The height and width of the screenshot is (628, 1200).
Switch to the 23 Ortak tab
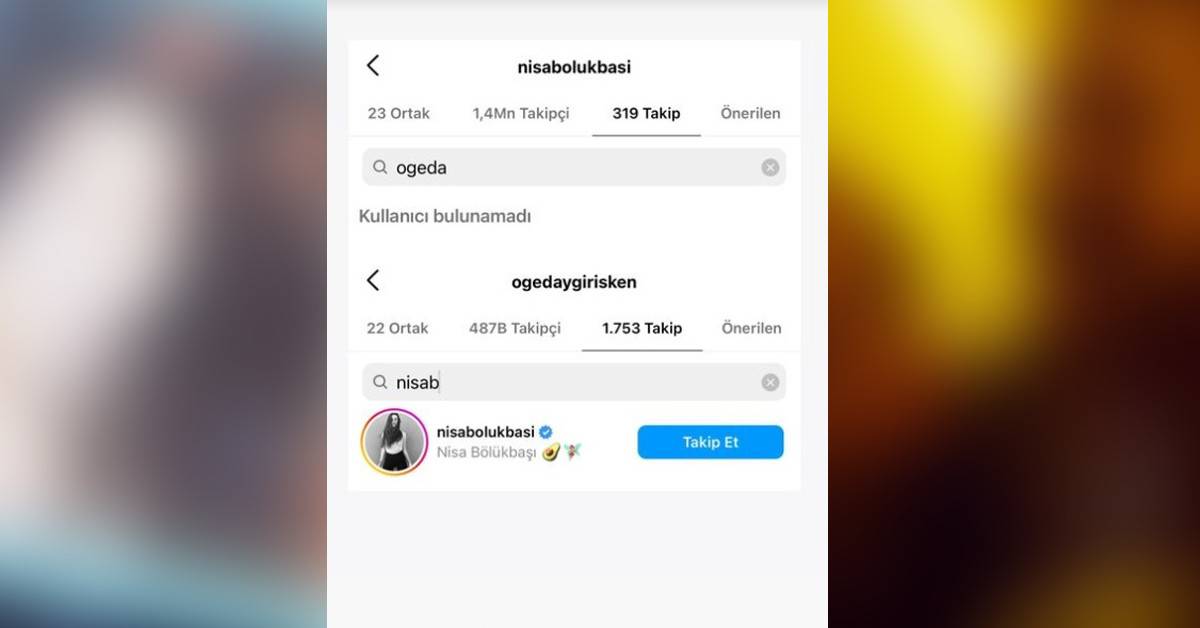point(399,113)
